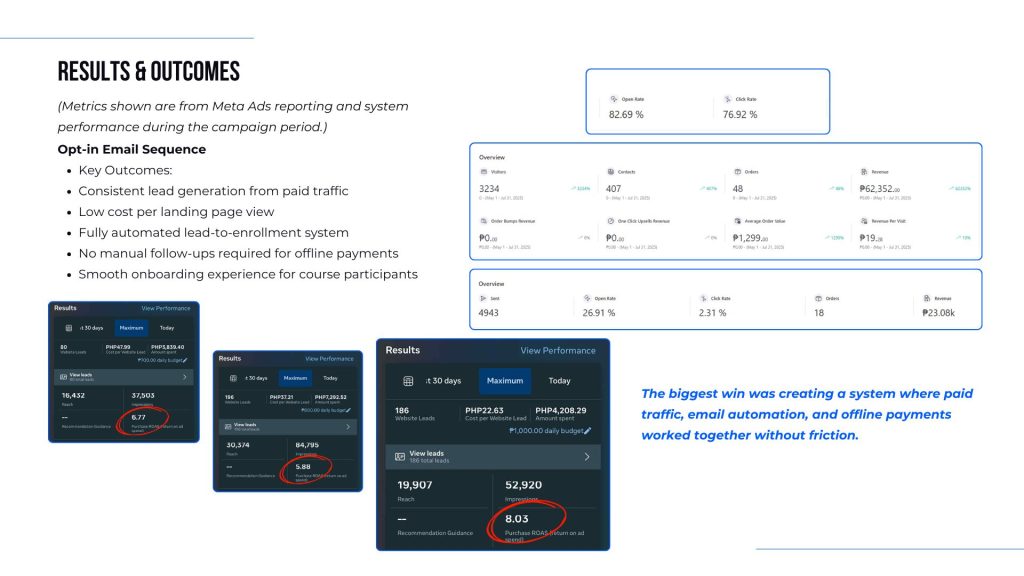Screen dimensions: 1024x576
Task: Click the 82.69 % Open Rate metric
Action: coord(626,115)
